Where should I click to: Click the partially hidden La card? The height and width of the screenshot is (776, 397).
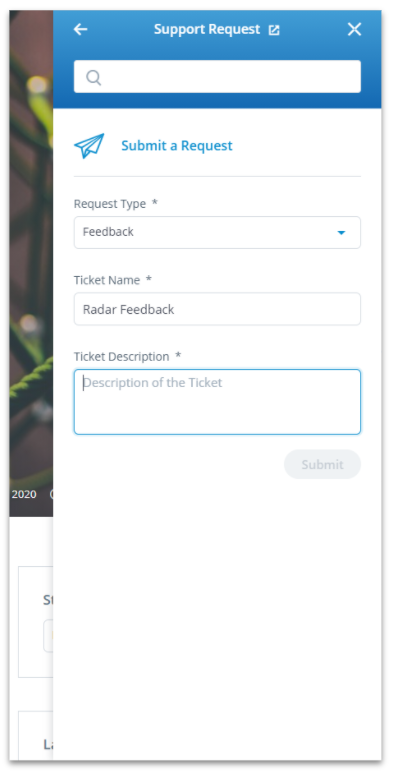coord(36,735)
